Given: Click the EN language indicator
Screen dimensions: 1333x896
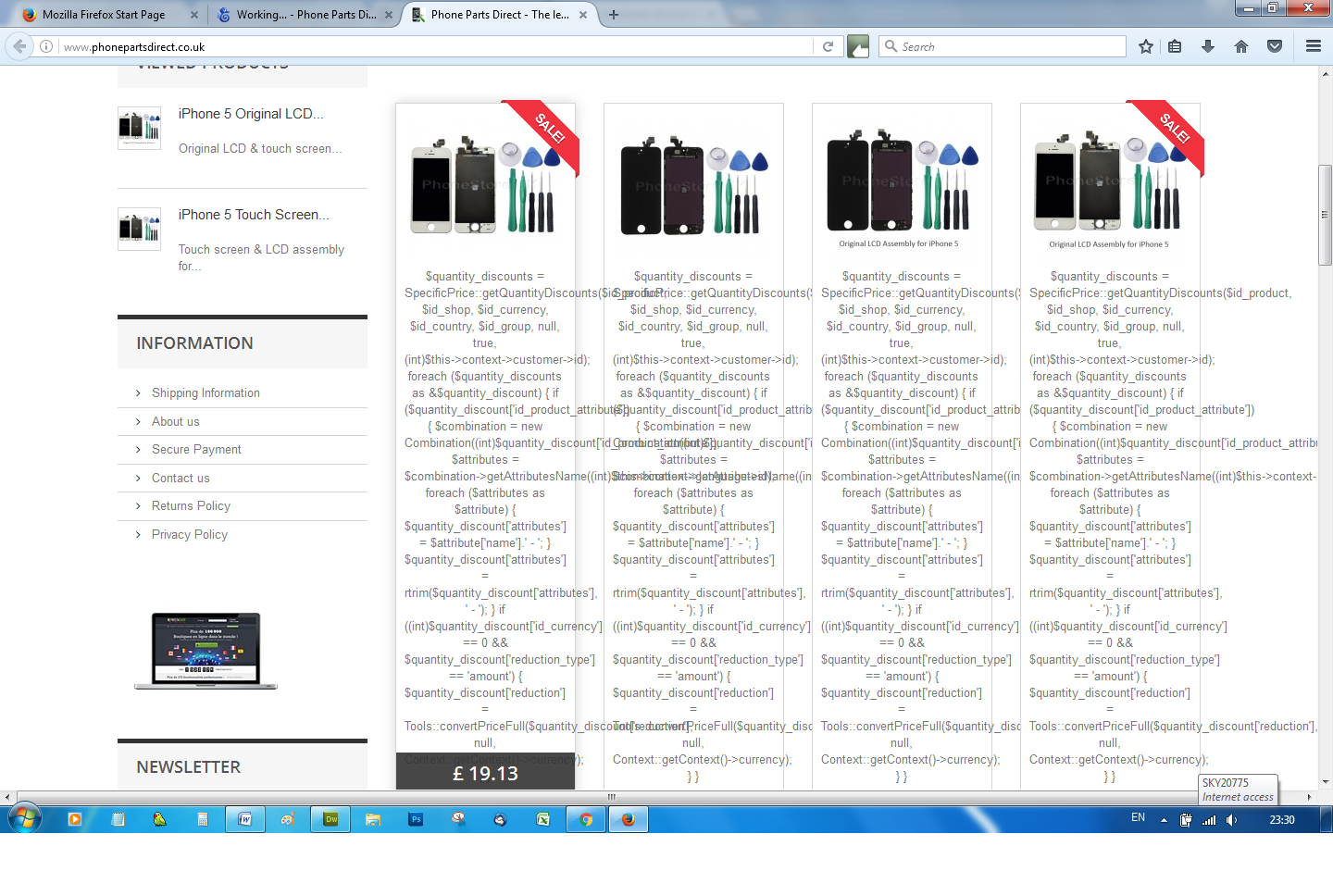Looking at the screenshot, I should click(1139, 818).
